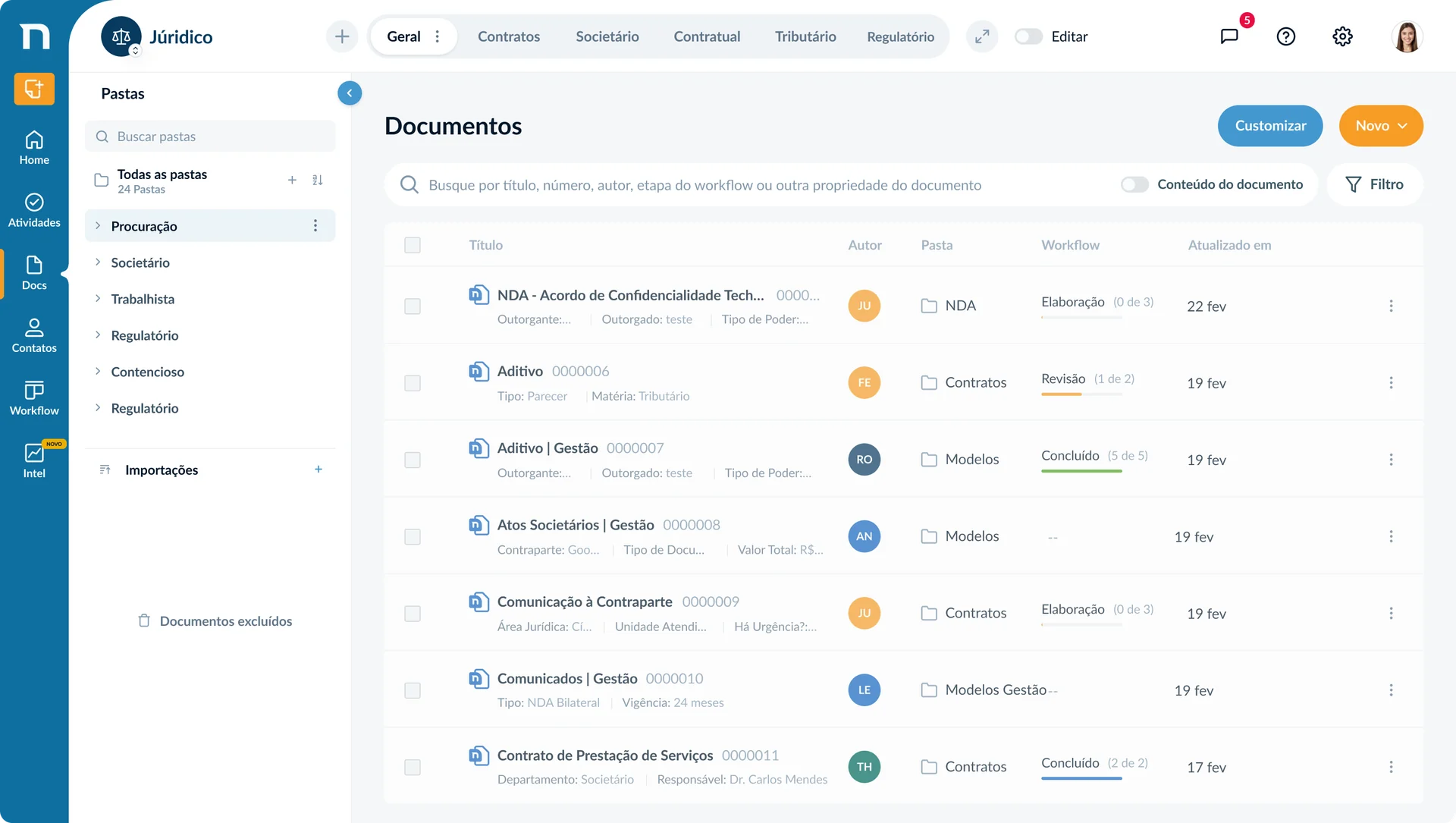This screenshot has width=1456, height=823.
Task: Open Comunicação à Contraparte document
Action: tap(585, 602)
